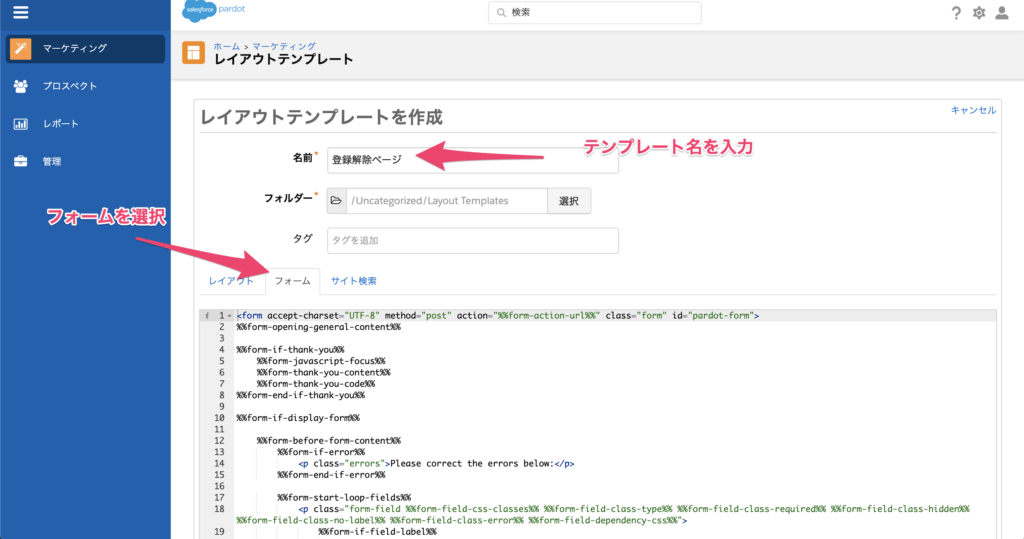Click %%form-javascript-focus%% on line 5
Image resolution: width=1024 pixels, height=539 pixels.
pos(321,361)
